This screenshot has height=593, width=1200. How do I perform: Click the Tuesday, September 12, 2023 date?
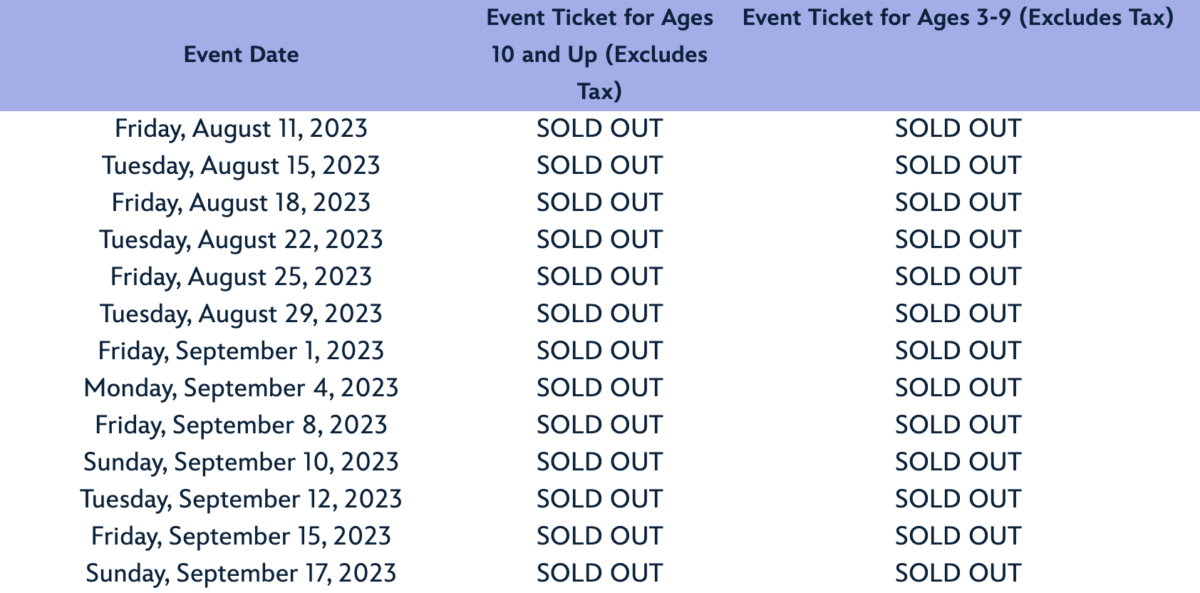[x=241, y=499]
